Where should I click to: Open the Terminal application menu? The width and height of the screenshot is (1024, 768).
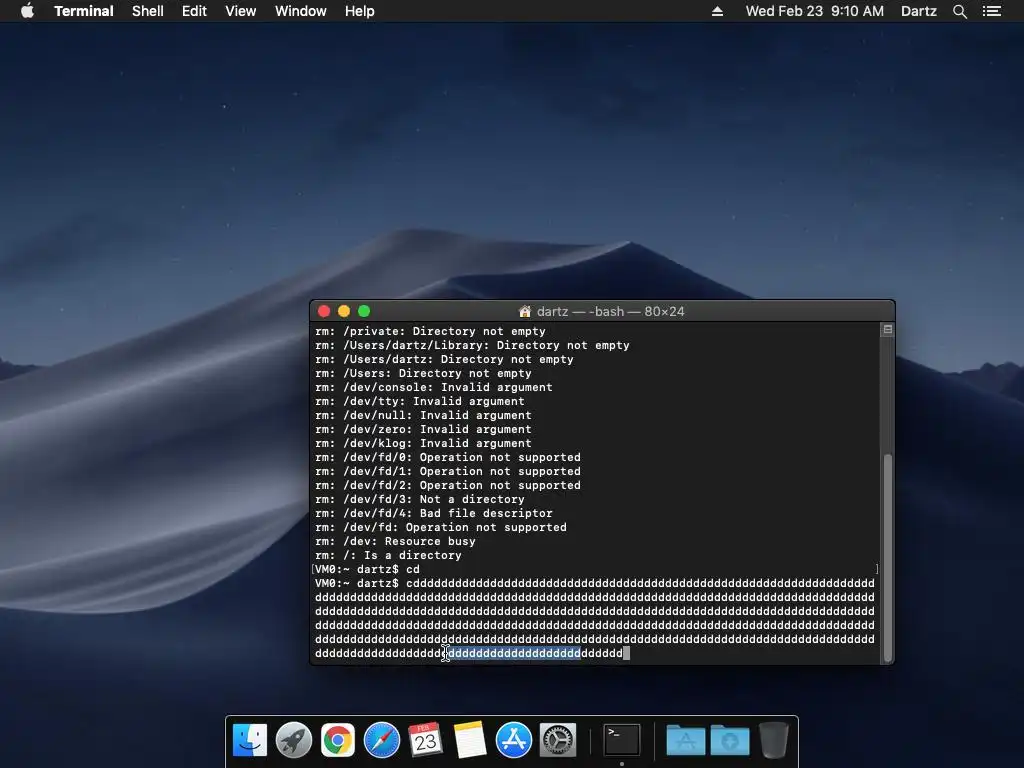(84, 11)
